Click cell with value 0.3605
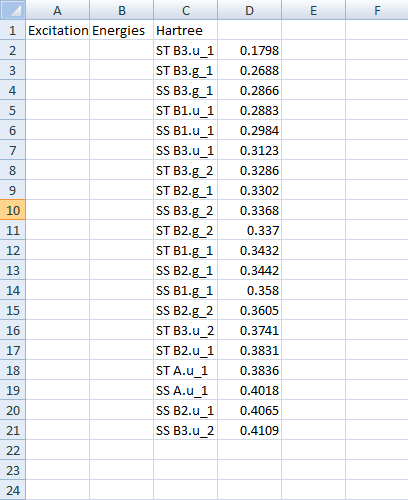 pyautogui.click(x=249, y=310)
